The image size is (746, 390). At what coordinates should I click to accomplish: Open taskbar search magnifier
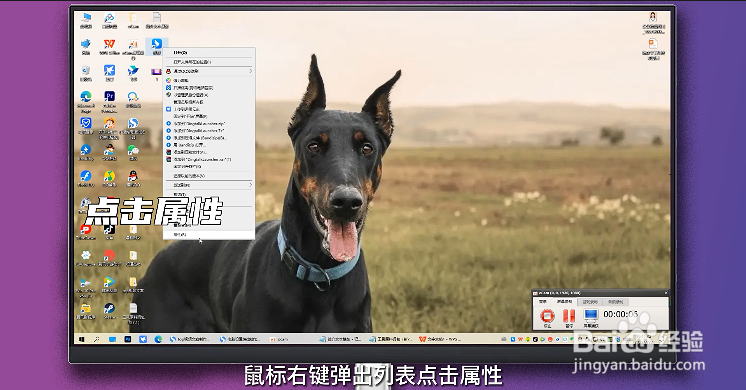[97, 339]
